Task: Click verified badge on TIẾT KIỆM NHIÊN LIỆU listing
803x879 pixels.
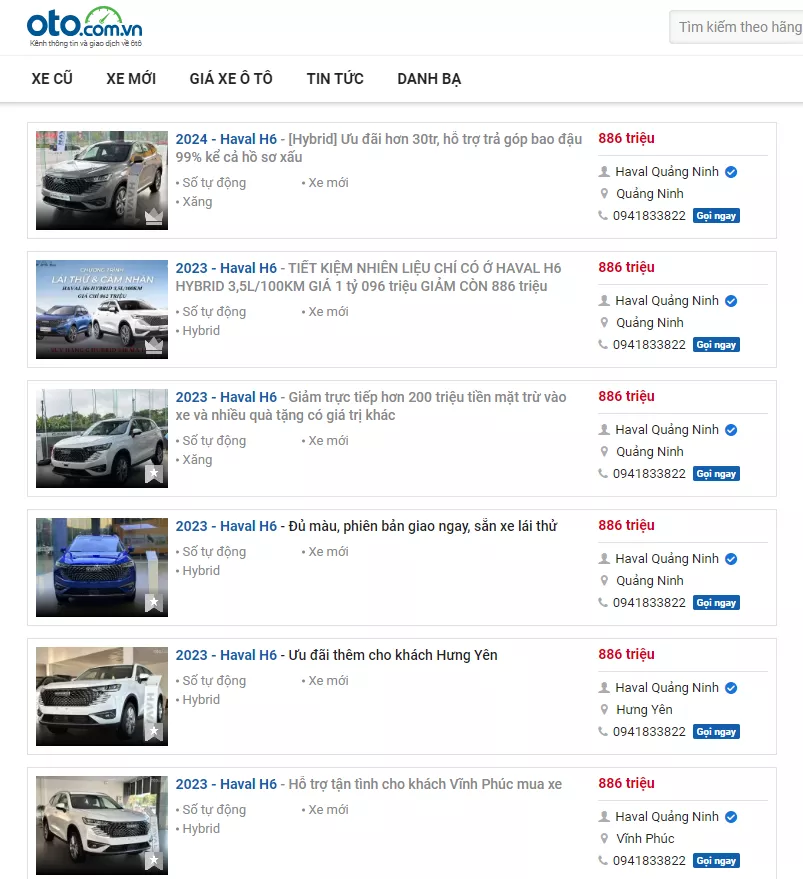Action: (x=731, y=301)
